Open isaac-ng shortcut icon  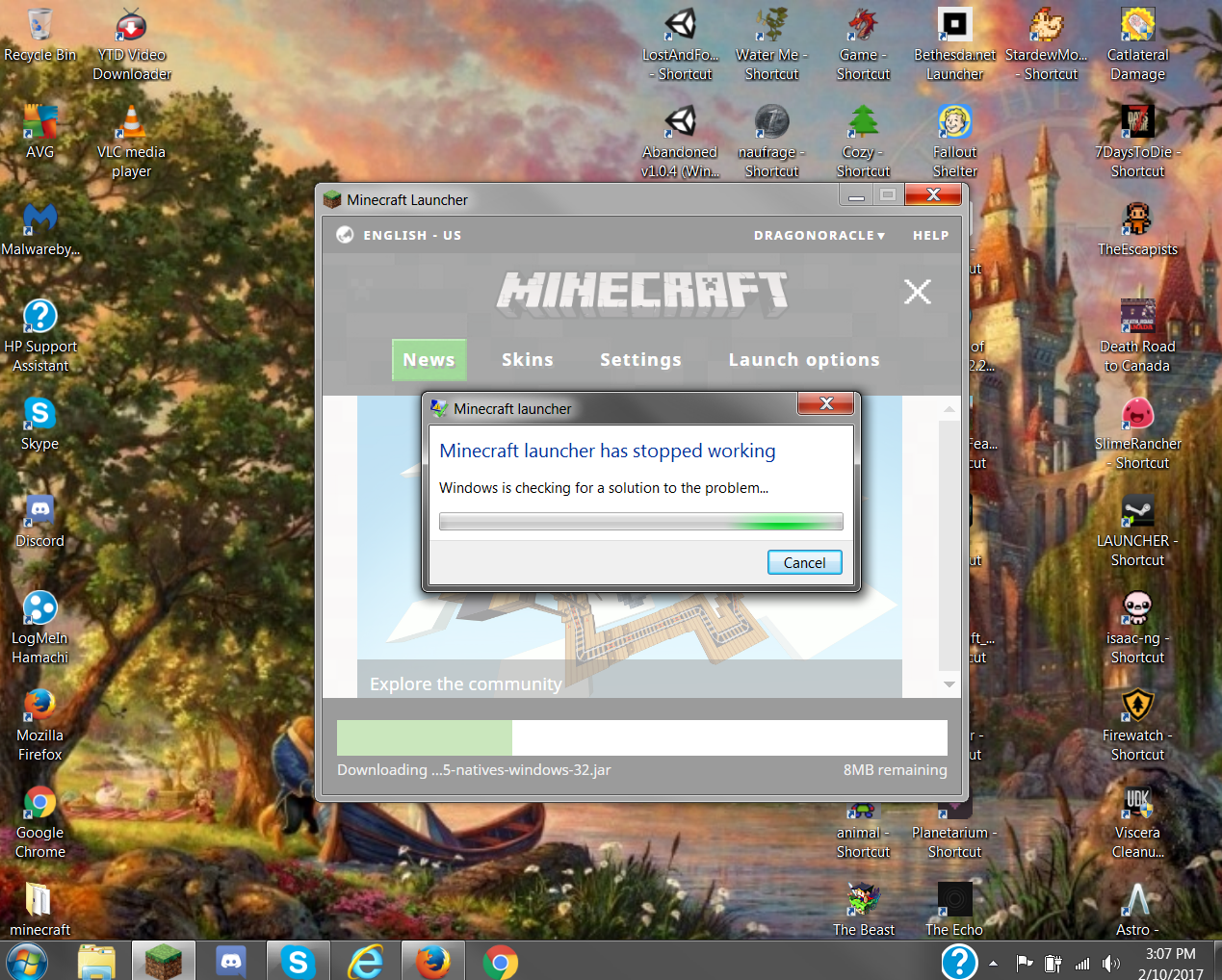coord(1137,629)
